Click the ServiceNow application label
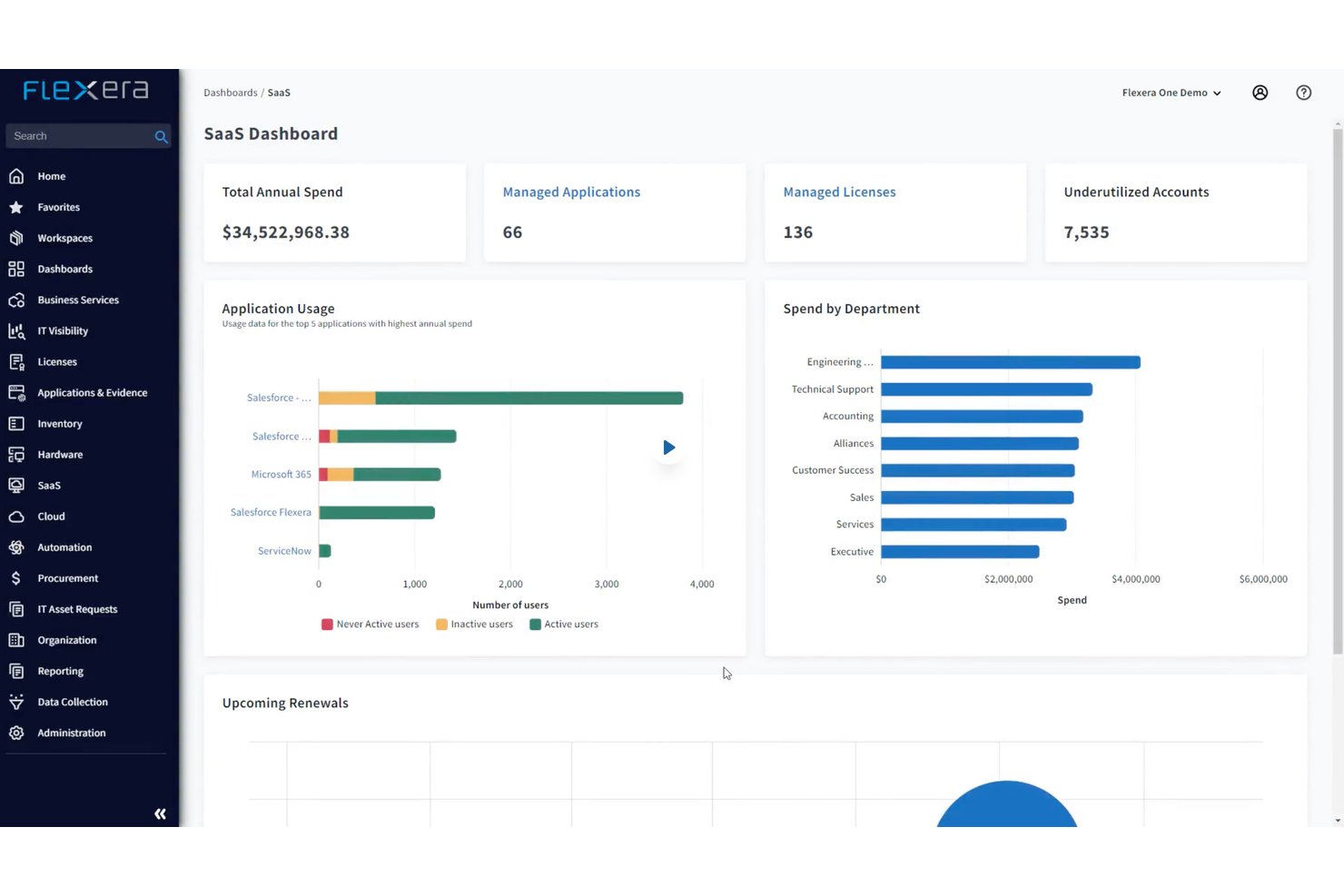 coord(284,550)
